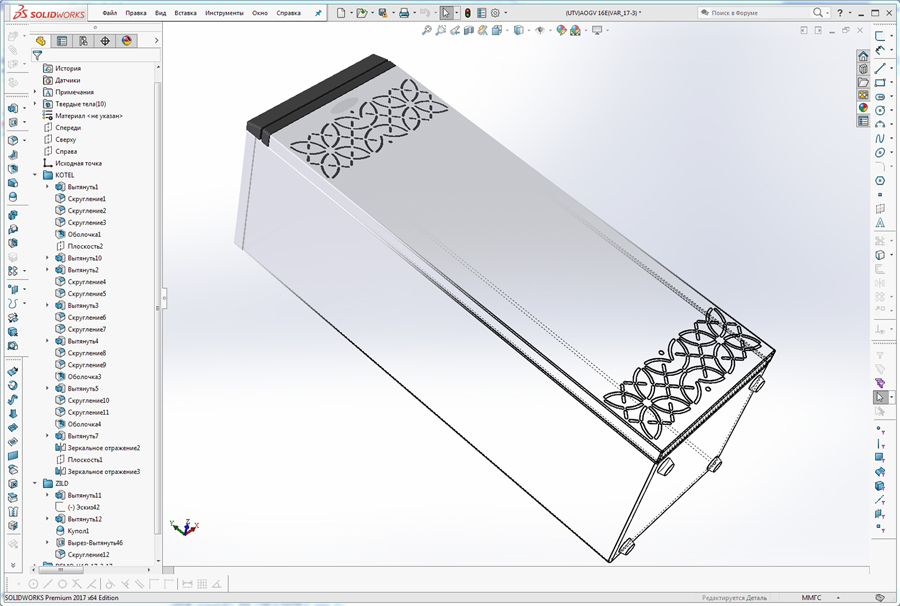The width and height of the screenshot is (900, 606).
Task: Toggle Hide/Show Items glasses icon
Action: point(540,31)
